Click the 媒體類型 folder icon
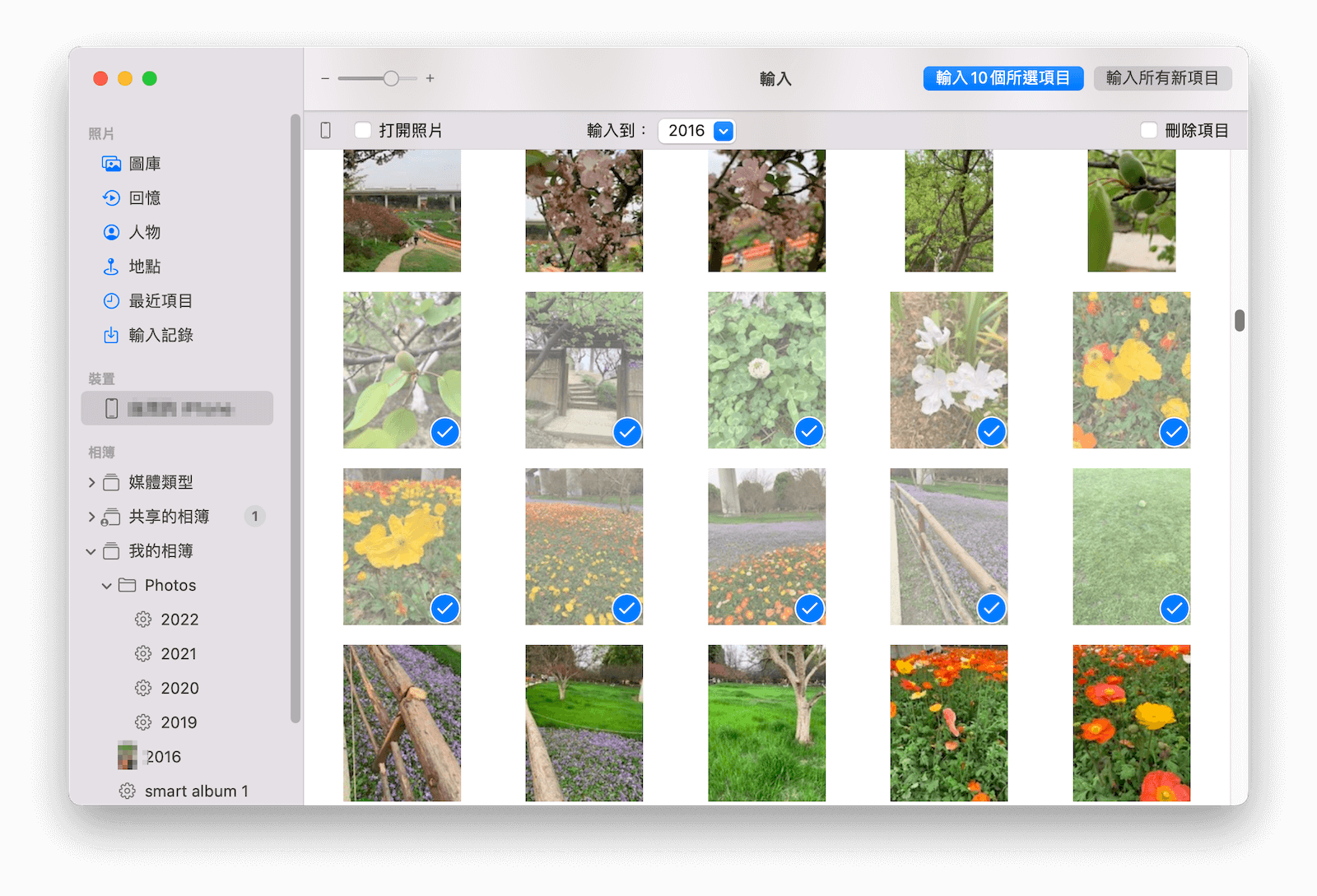 click(111, 482)
